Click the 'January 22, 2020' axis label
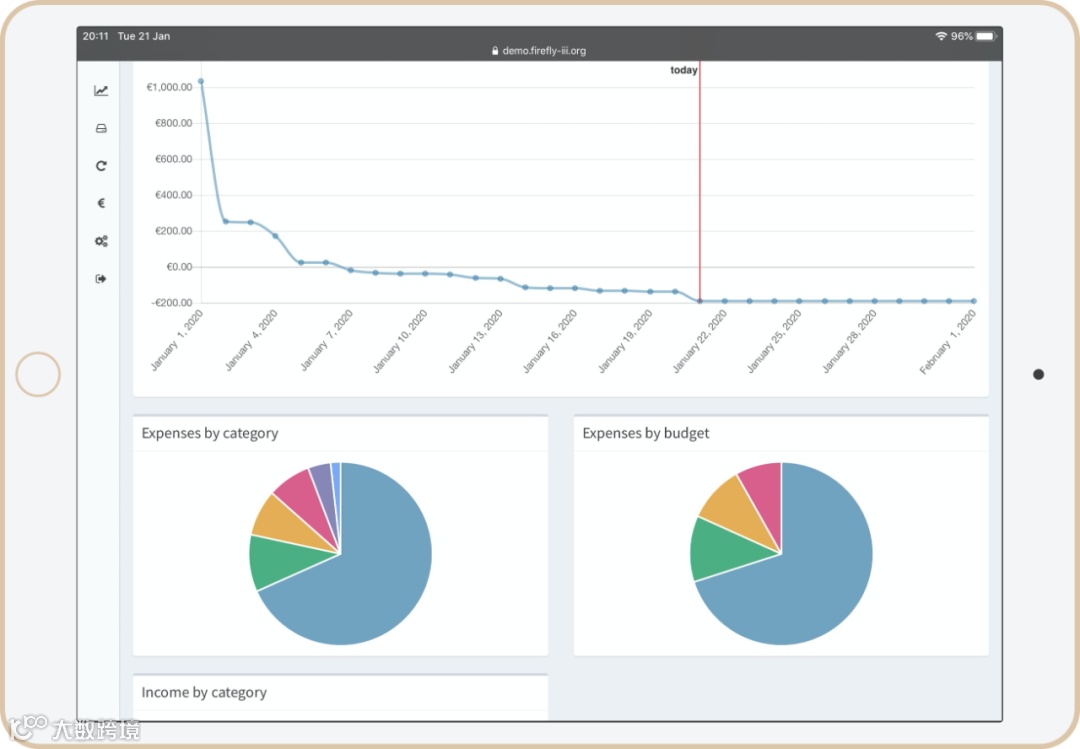The height and width of the screenshot is (749, 1080). tap(700, 342)
